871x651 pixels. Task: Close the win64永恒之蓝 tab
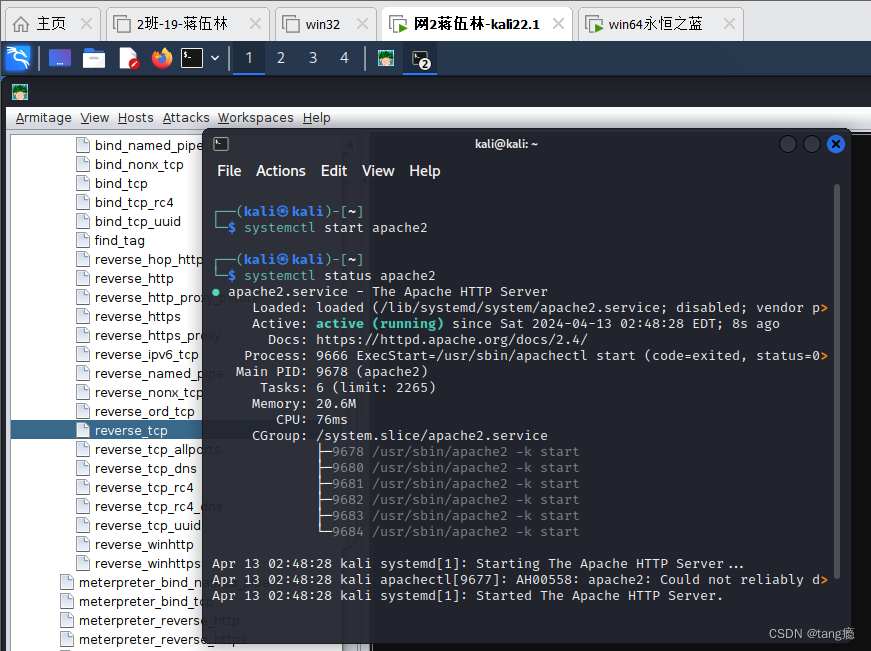[x=729, y=24]
